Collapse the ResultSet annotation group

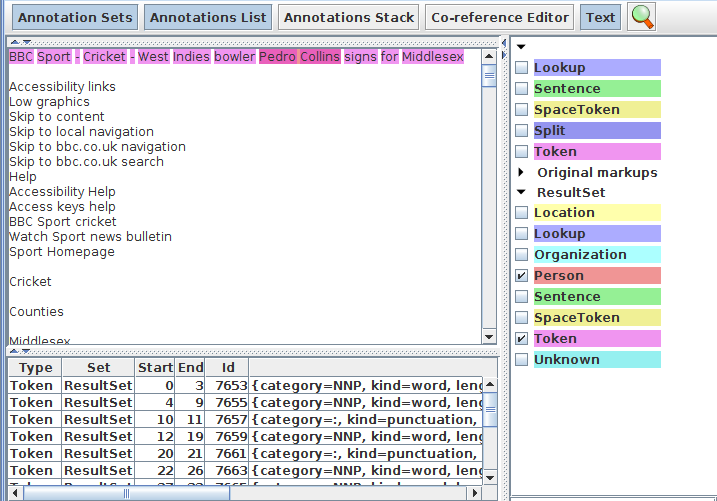click(521, 193)
